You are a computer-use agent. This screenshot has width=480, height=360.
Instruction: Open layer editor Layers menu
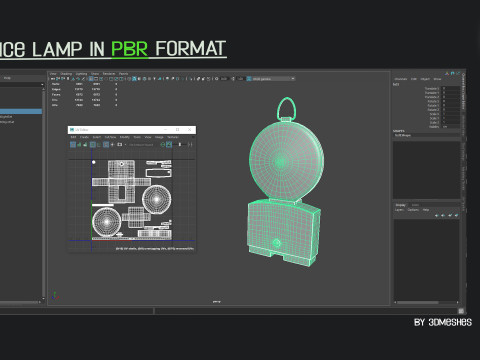399,210
